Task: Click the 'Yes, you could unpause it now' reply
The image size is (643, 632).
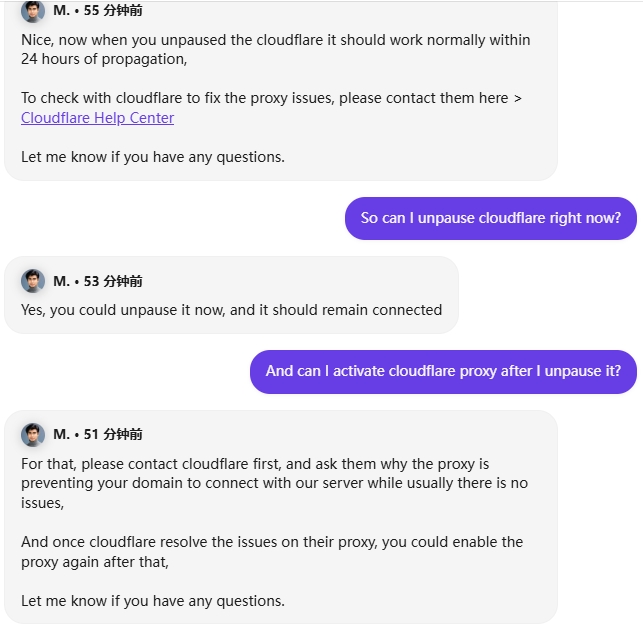Action: [231, 310]
